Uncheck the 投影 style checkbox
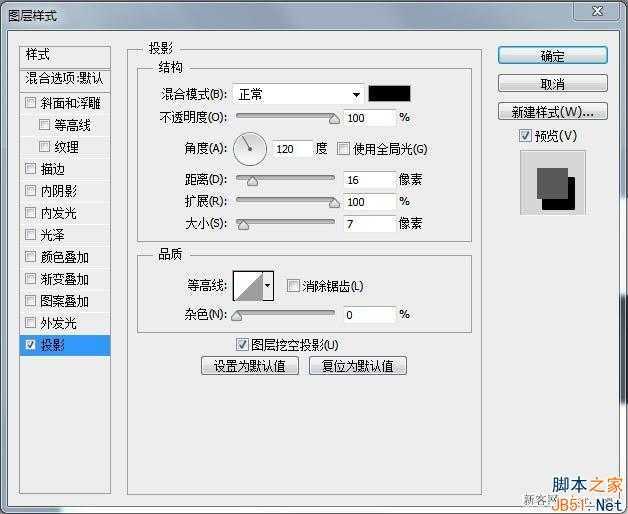 (x=31, y=345)
